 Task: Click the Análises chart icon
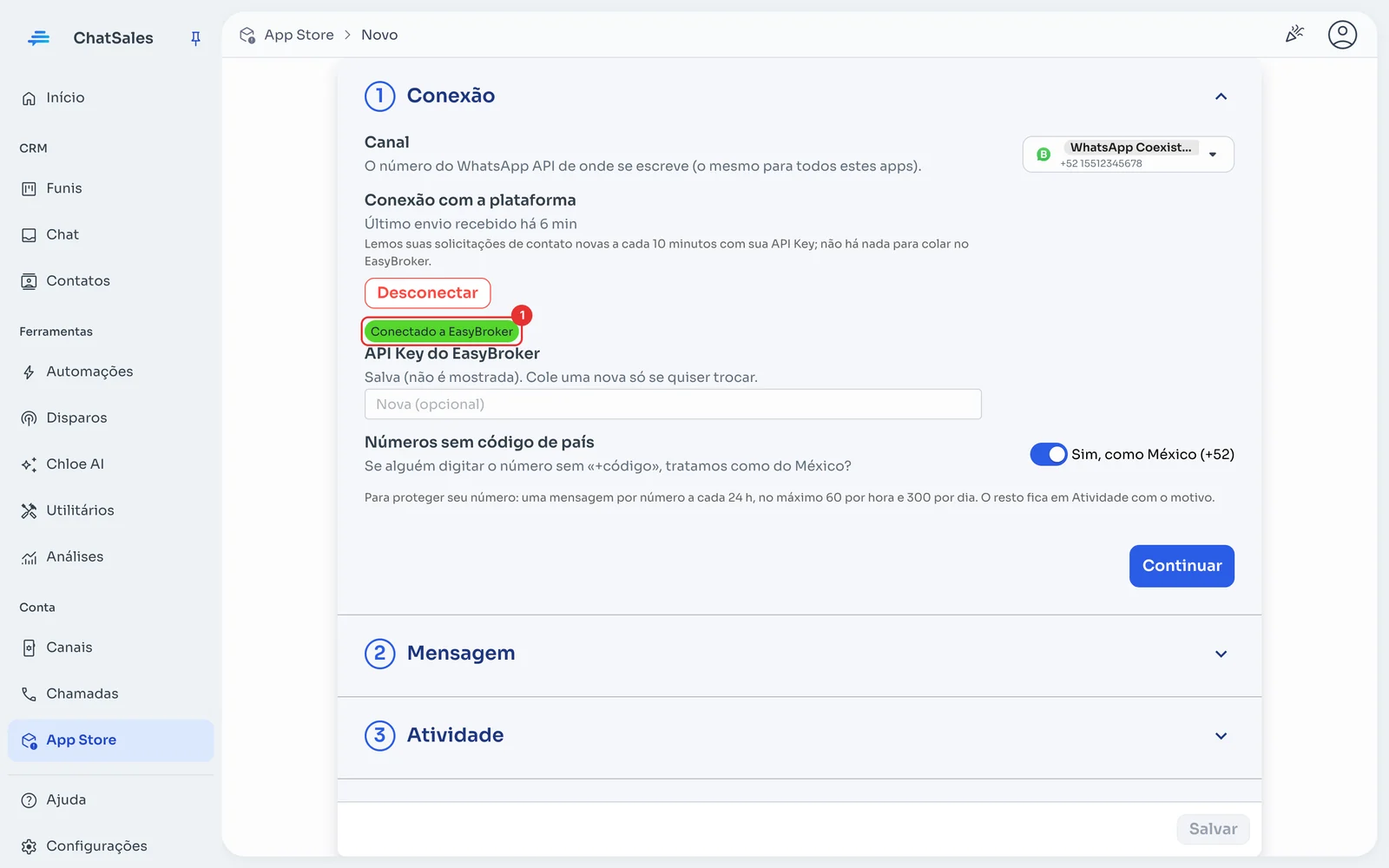coord(29,557)
